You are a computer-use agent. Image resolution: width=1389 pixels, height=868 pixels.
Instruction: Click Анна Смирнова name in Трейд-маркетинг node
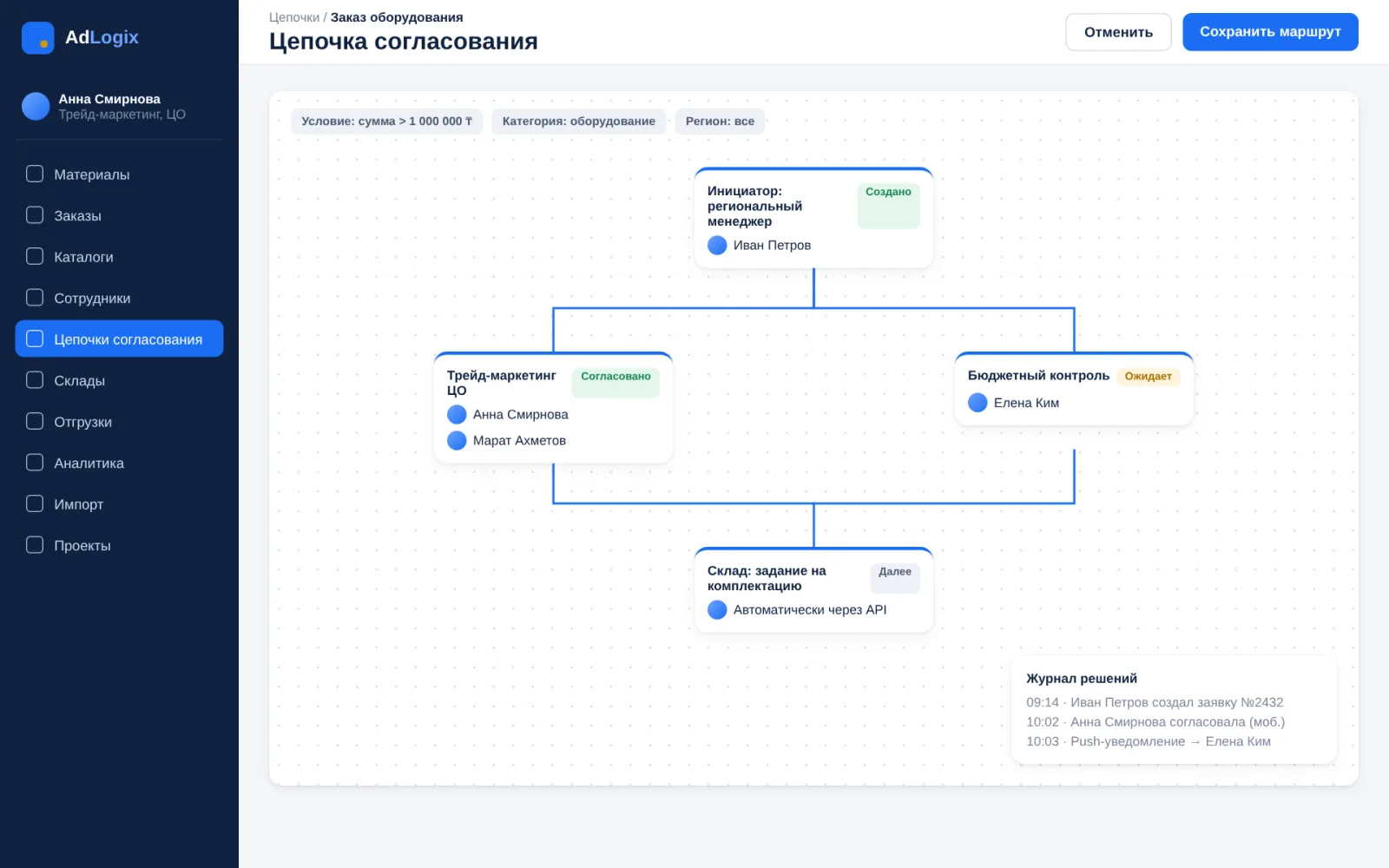coord(521,415)
